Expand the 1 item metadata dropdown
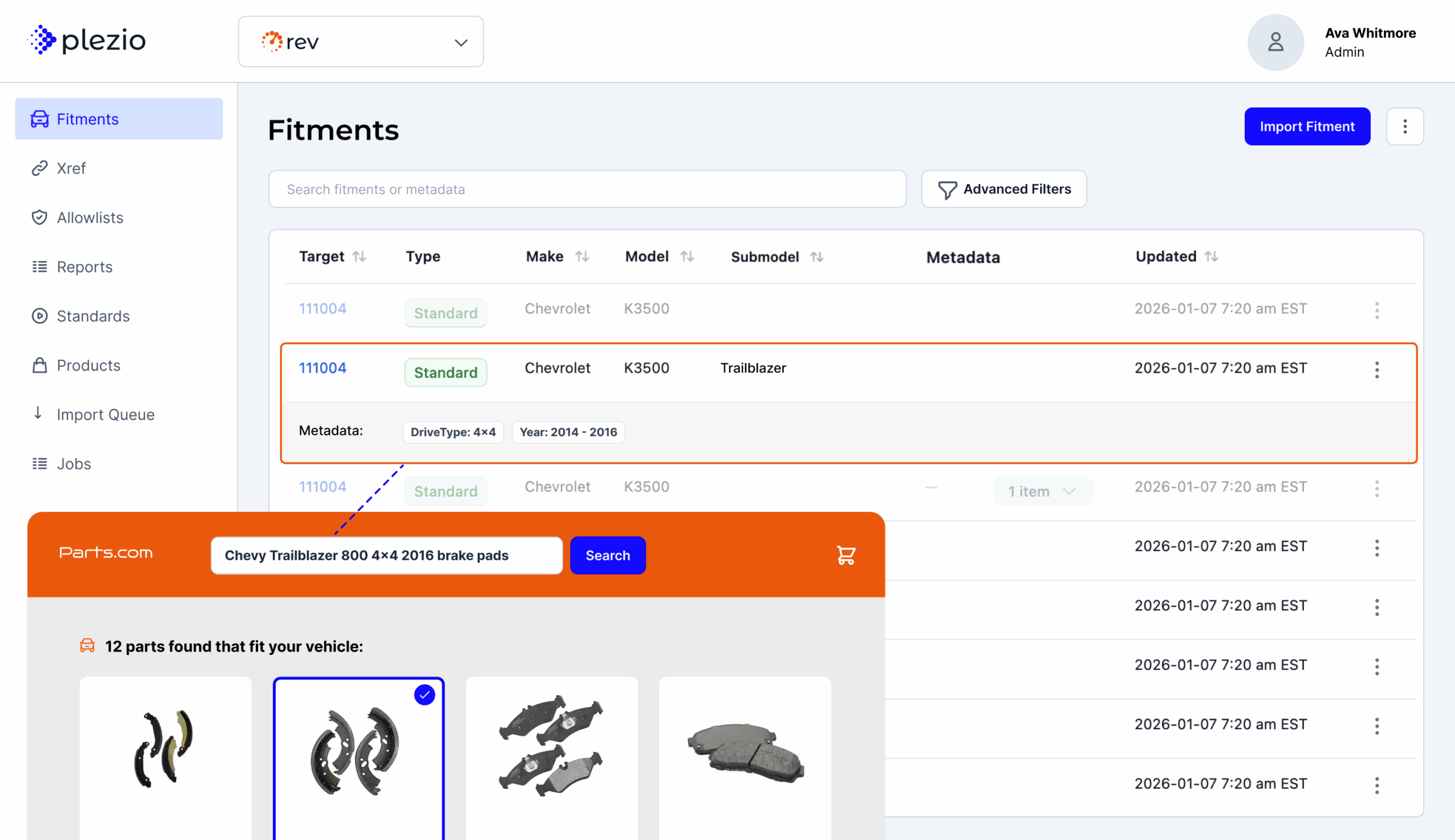 1043,491
